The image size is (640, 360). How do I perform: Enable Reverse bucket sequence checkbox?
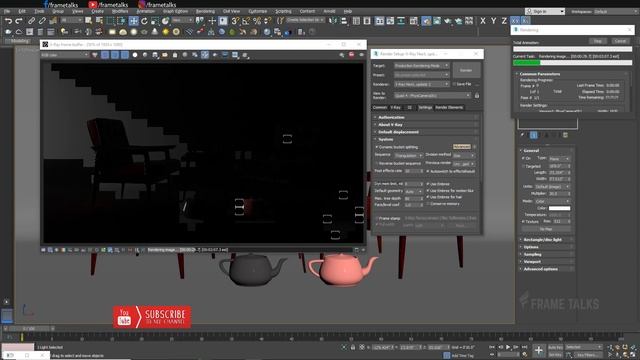377,163
